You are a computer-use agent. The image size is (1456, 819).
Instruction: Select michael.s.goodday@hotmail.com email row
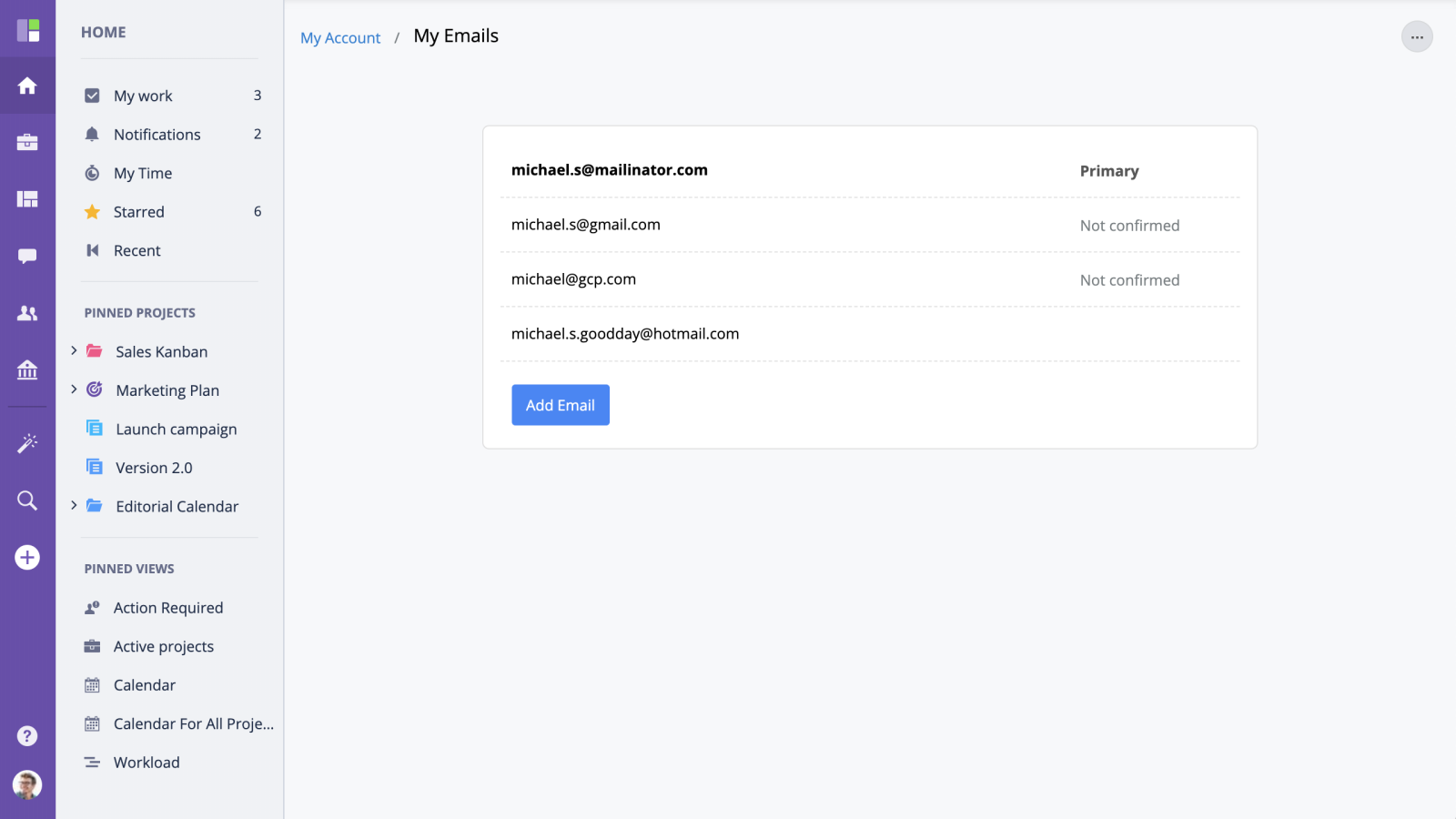point(870,334)
